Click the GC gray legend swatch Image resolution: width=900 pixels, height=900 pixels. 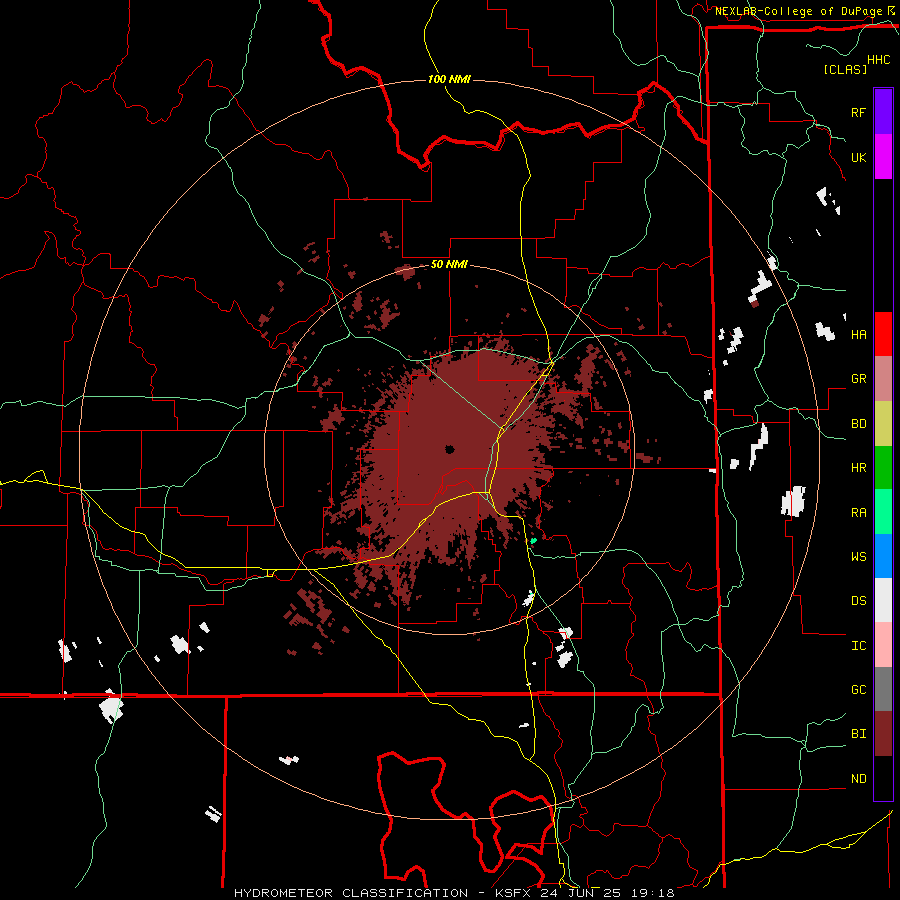883,689
